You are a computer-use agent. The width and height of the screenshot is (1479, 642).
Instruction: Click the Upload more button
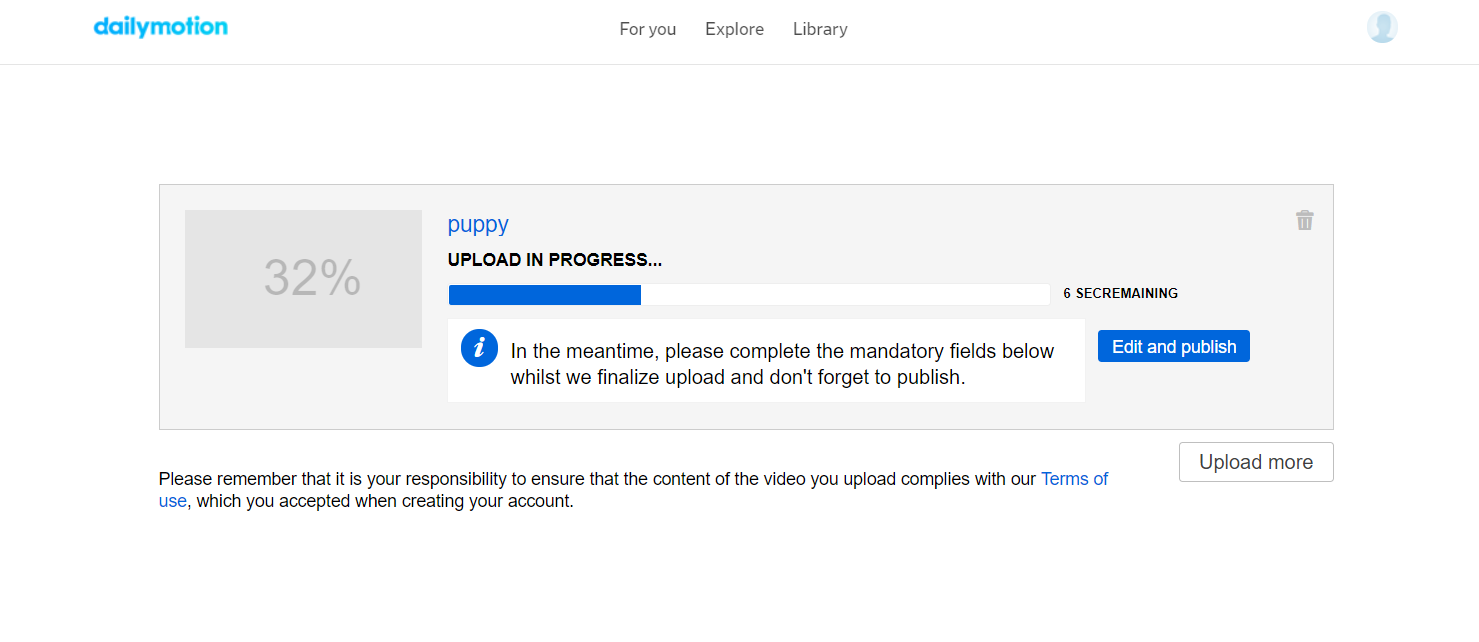point(1256,462)
